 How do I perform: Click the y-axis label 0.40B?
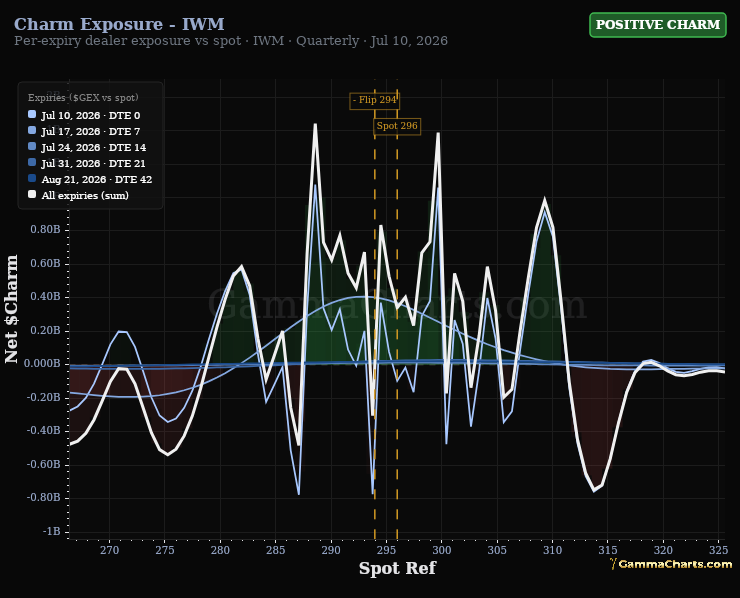[45, 296]
